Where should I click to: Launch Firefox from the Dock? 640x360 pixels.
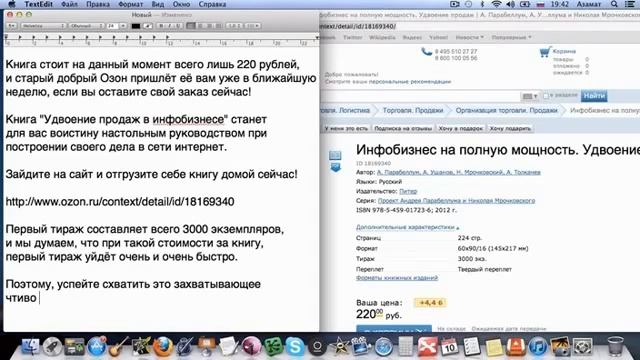[163, 347]
